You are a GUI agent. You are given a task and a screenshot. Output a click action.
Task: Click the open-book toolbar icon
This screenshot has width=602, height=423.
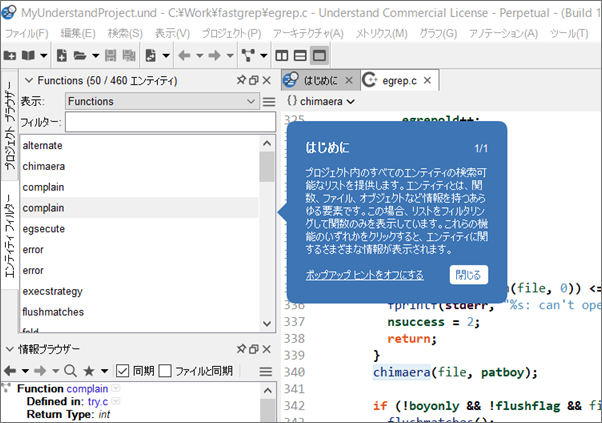28,56
